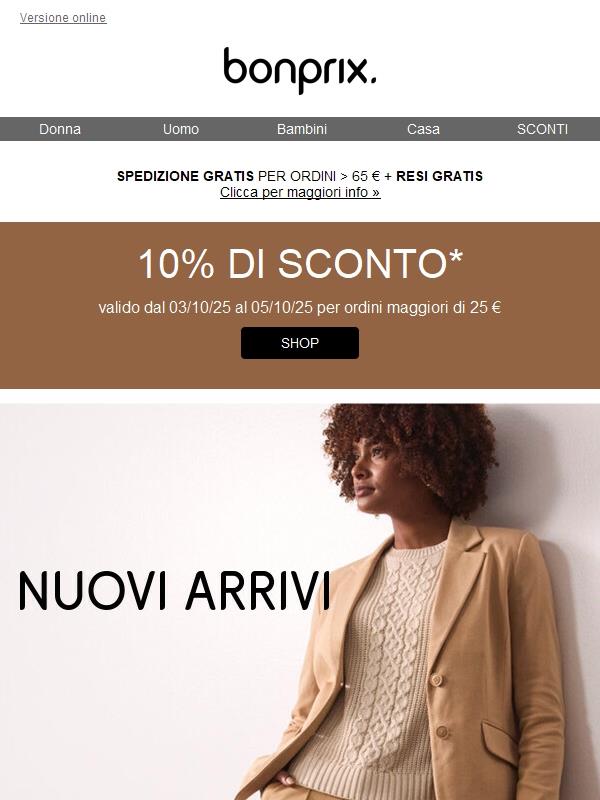Click the discount validity dates text

click(300, 308)
